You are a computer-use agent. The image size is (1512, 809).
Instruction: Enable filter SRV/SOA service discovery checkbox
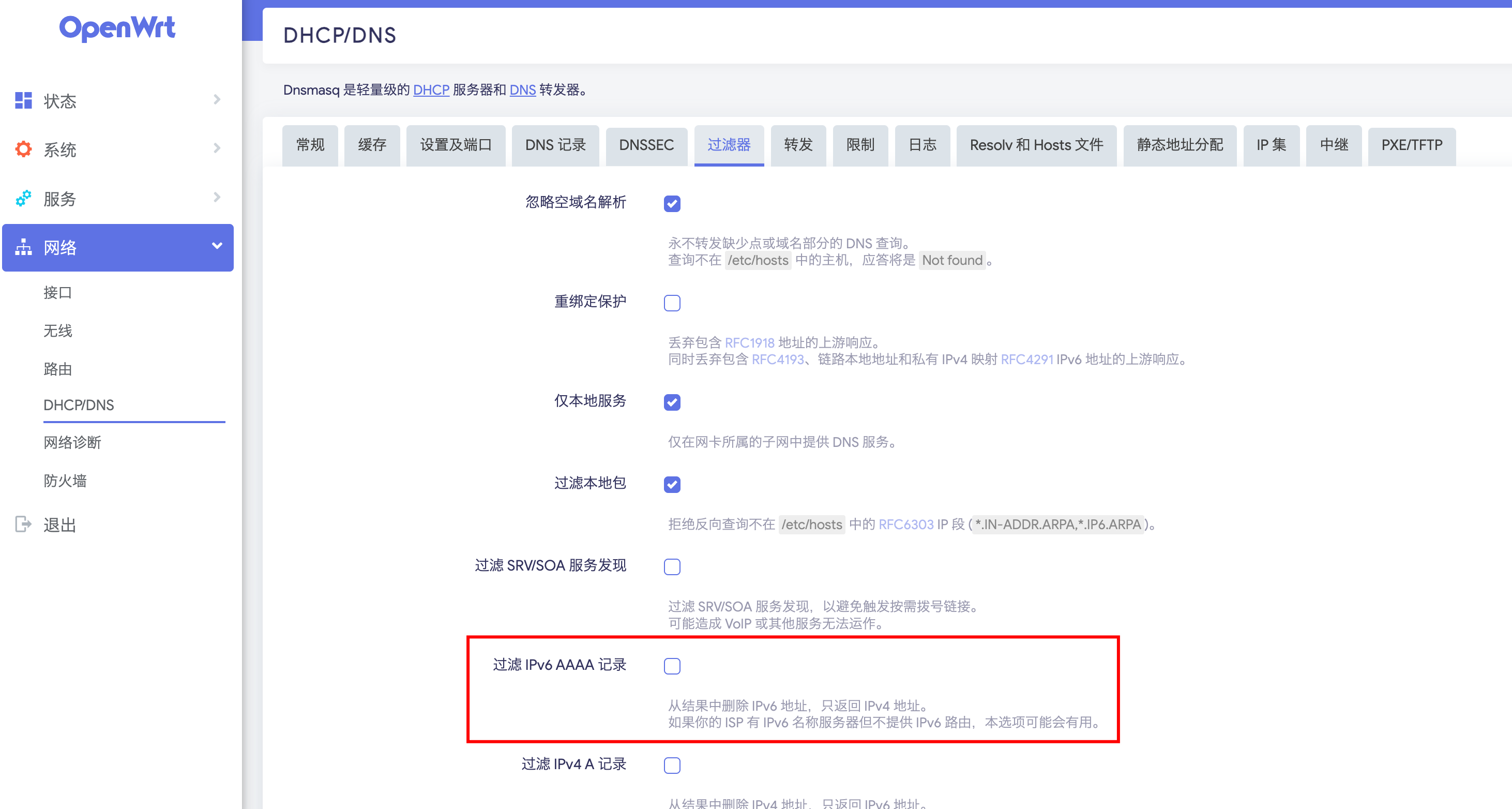pos(672,566)
